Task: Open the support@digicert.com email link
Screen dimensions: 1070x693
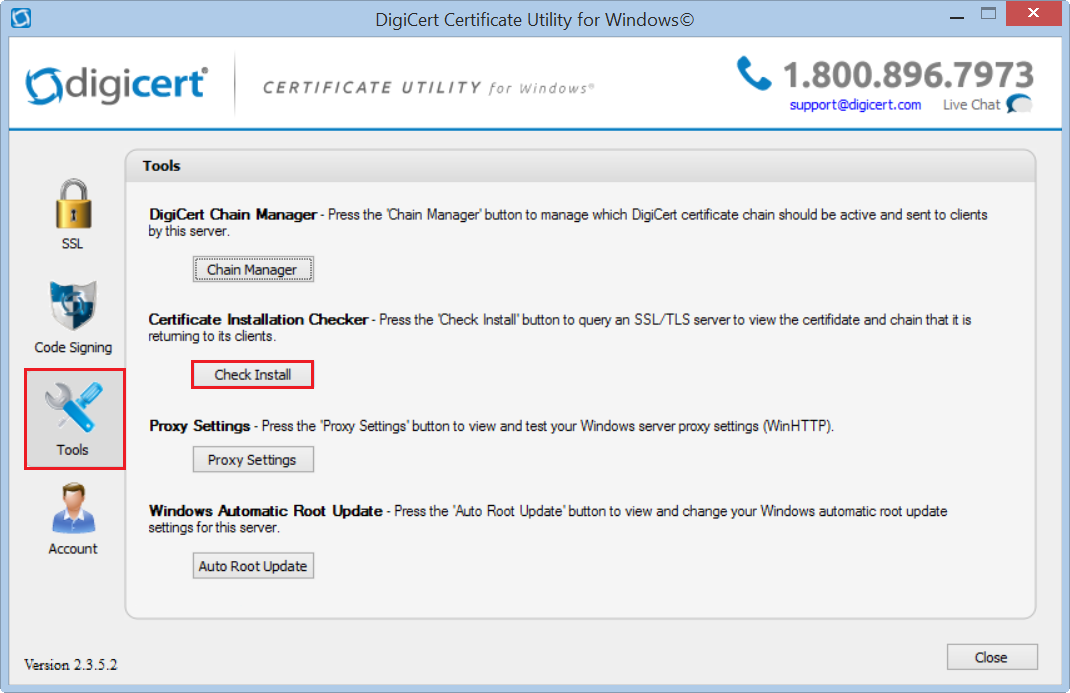Action: [855, 105]
